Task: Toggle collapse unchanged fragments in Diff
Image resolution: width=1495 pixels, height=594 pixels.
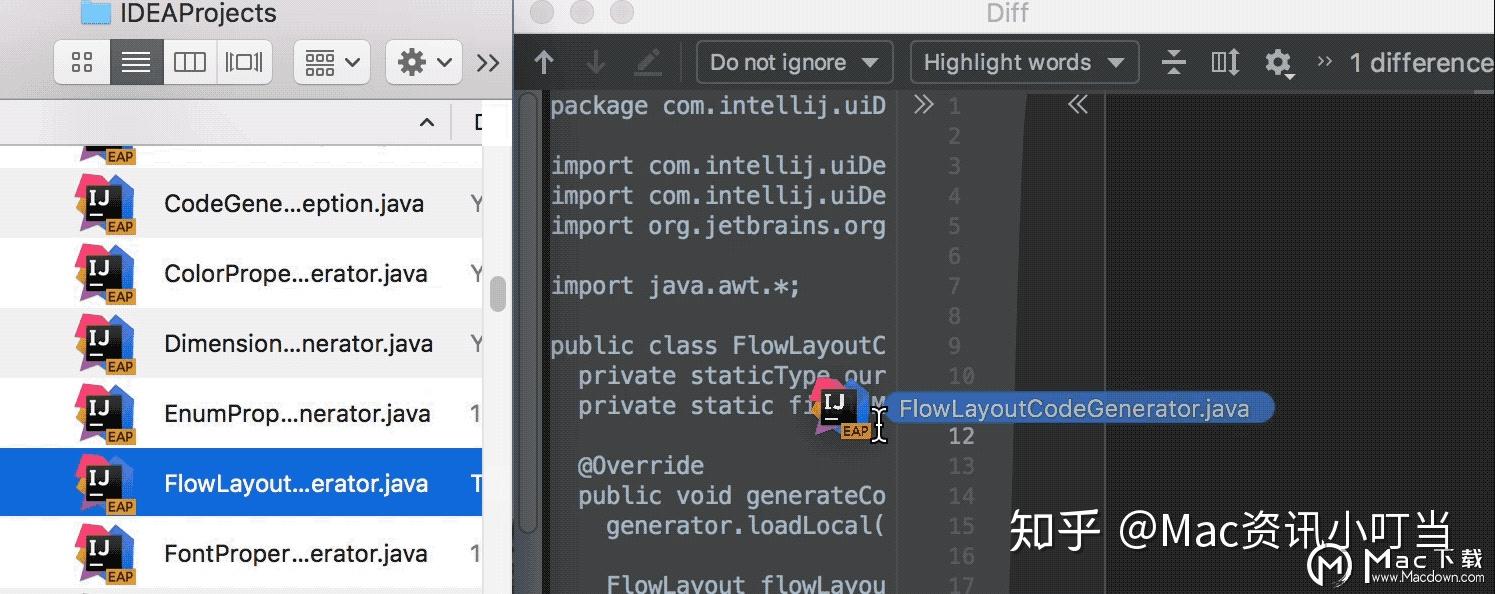Action: coord(1173,63)
